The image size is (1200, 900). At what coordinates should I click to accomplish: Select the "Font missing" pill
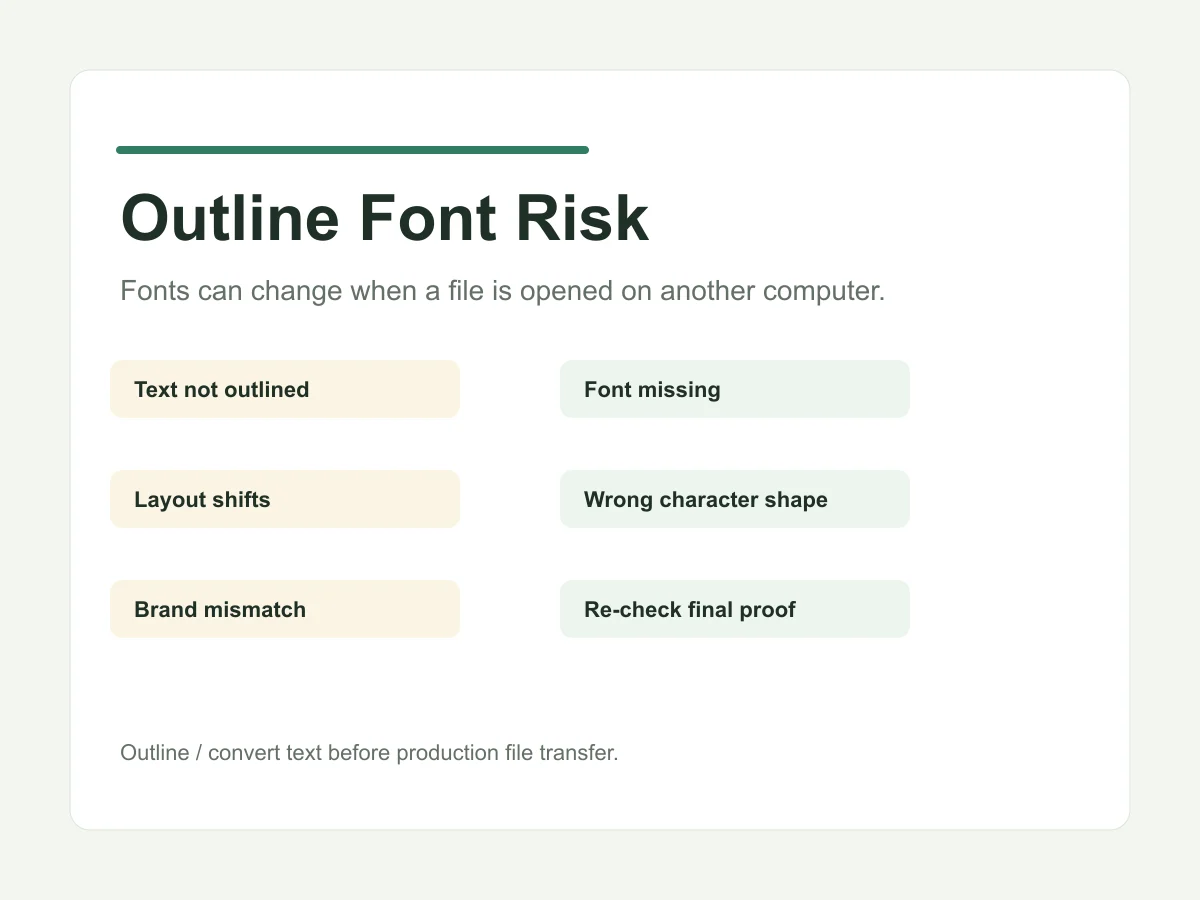click(735, 389)
